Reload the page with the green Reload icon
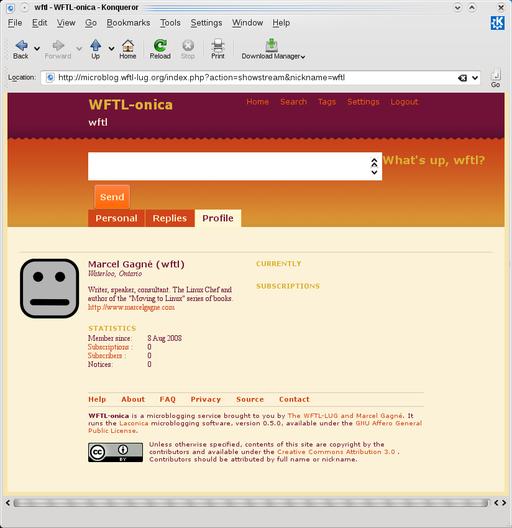The height and width of the screenshot is (528, 512). point(160,45)
